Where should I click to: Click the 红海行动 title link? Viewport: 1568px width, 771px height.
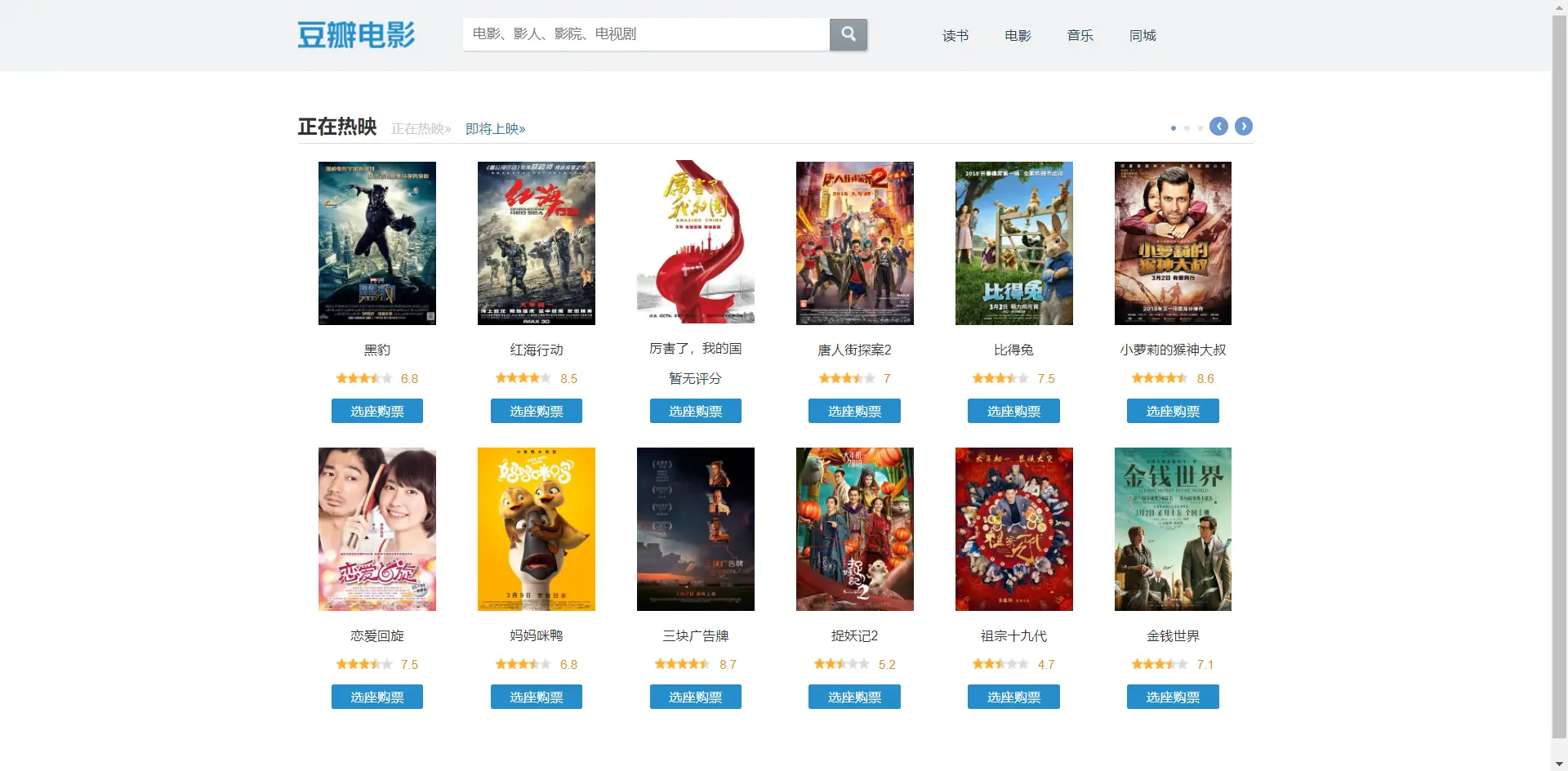point(537,350)
